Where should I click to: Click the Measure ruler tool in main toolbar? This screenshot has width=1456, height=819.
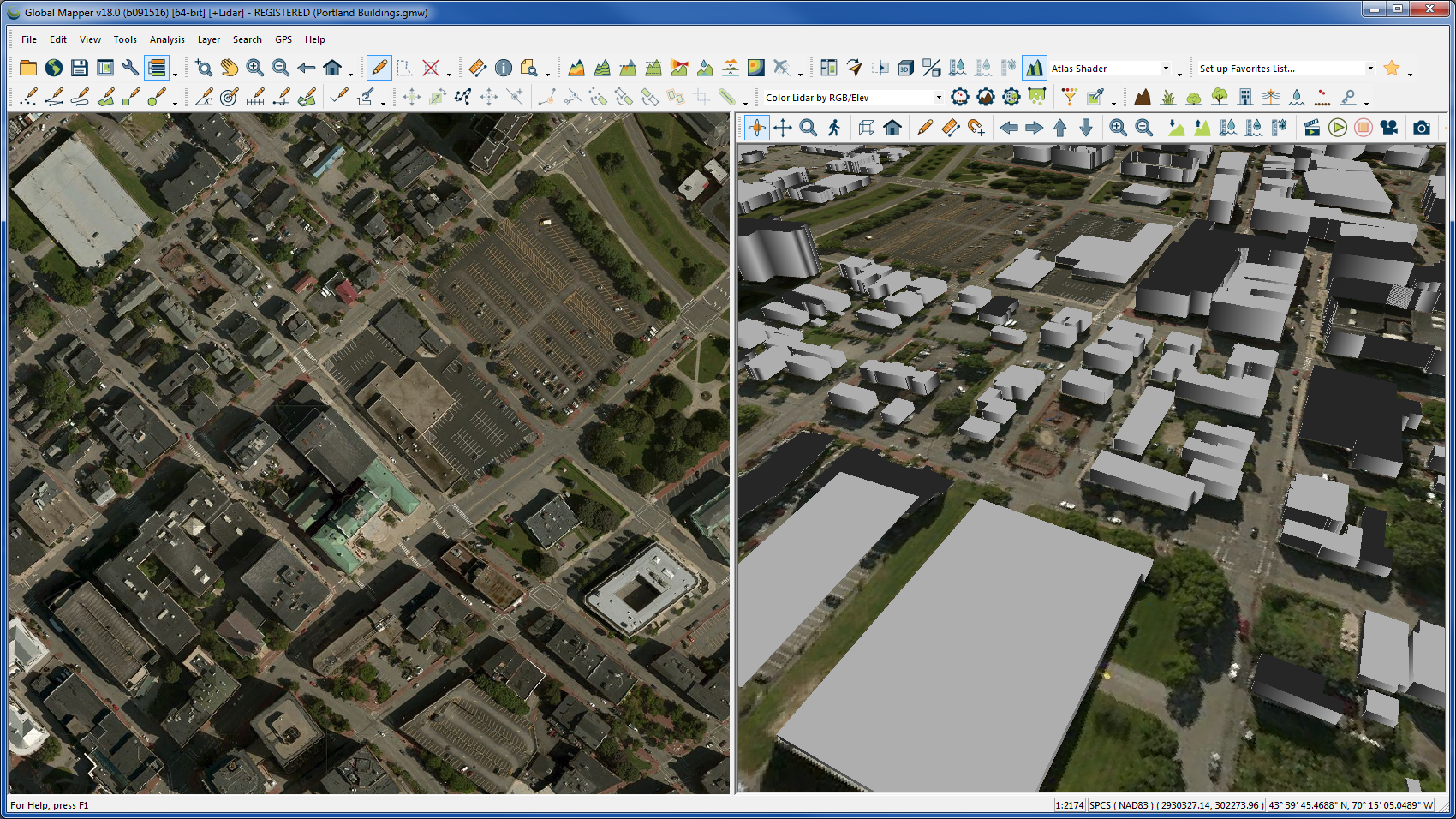(x=477, y=68)
